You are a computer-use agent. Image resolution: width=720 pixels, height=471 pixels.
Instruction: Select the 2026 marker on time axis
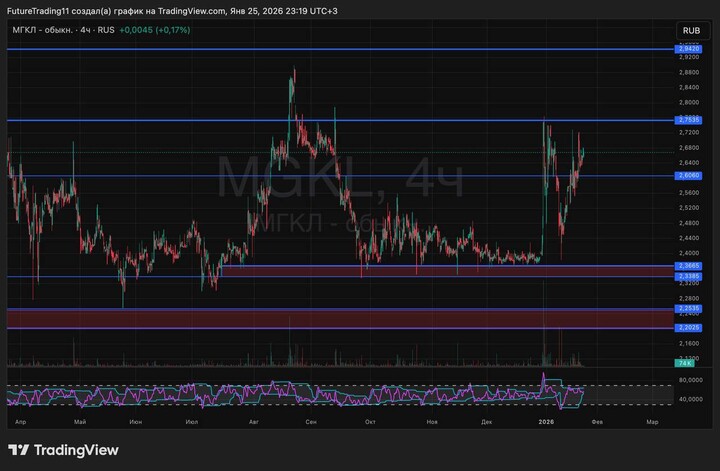tap(545, 422)
